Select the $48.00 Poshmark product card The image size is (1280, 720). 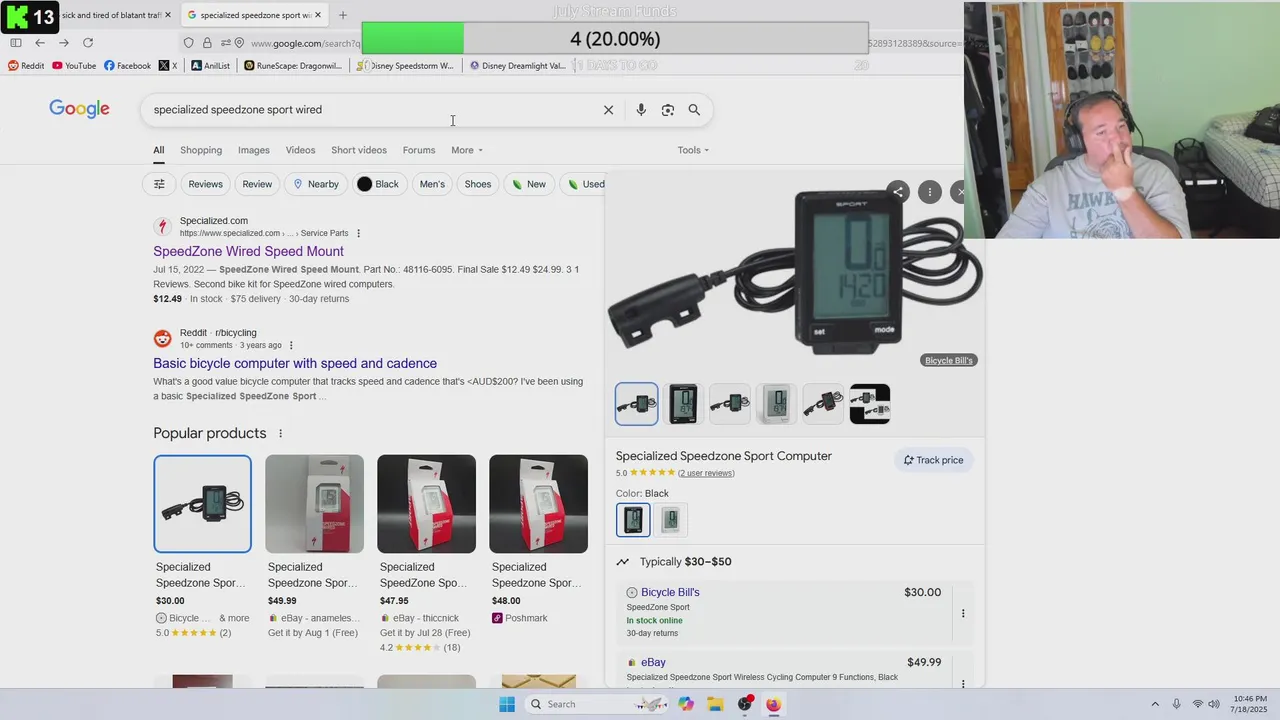538,541
